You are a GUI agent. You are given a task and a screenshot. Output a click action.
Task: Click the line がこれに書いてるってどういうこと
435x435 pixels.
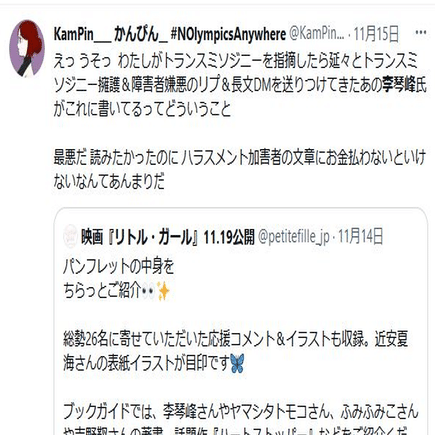[142, 109]
